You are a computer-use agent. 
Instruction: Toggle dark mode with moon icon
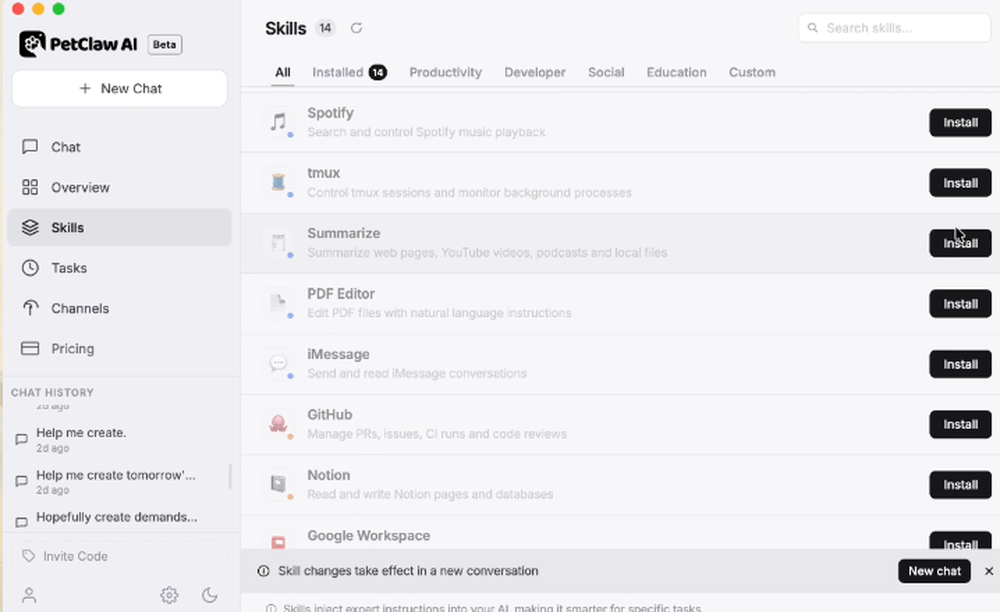210,595
